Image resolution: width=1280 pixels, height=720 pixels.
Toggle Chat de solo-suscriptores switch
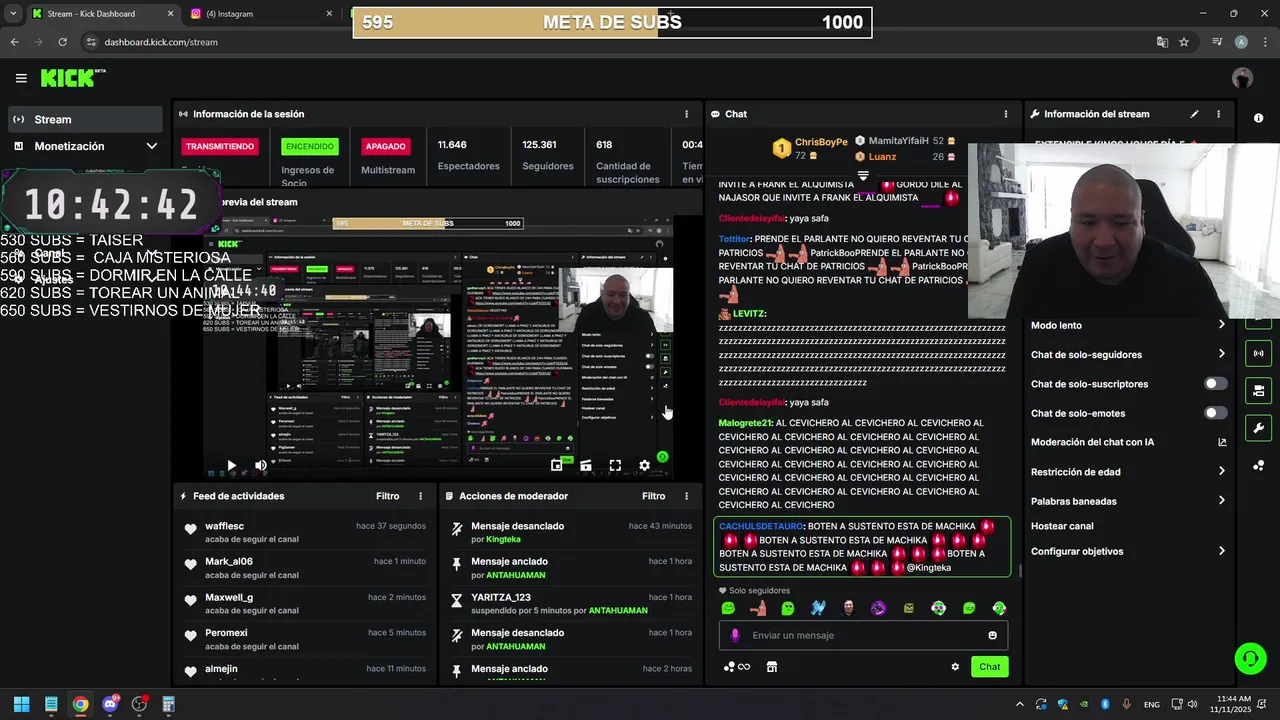1215,384
